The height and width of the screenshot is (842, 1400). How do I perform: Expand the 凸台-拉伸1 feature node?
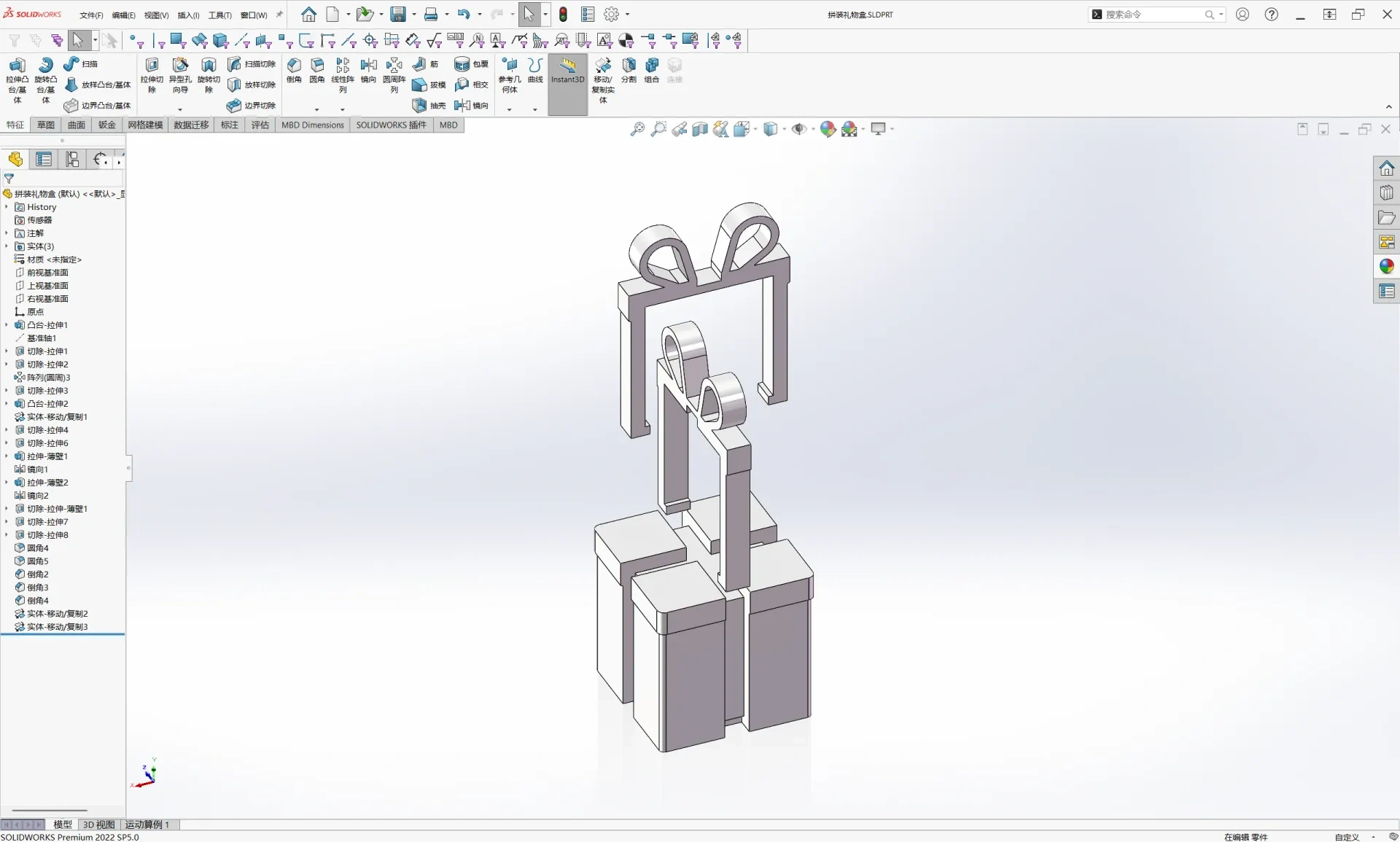pyautogui.click(x=7, y=325)
